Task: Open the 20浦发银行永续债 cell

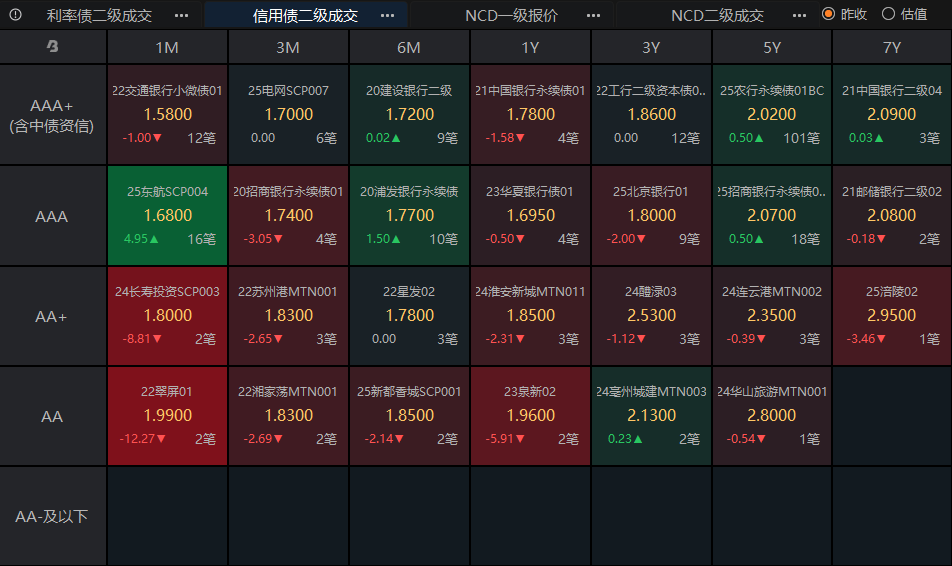Action: coord(409,216)
